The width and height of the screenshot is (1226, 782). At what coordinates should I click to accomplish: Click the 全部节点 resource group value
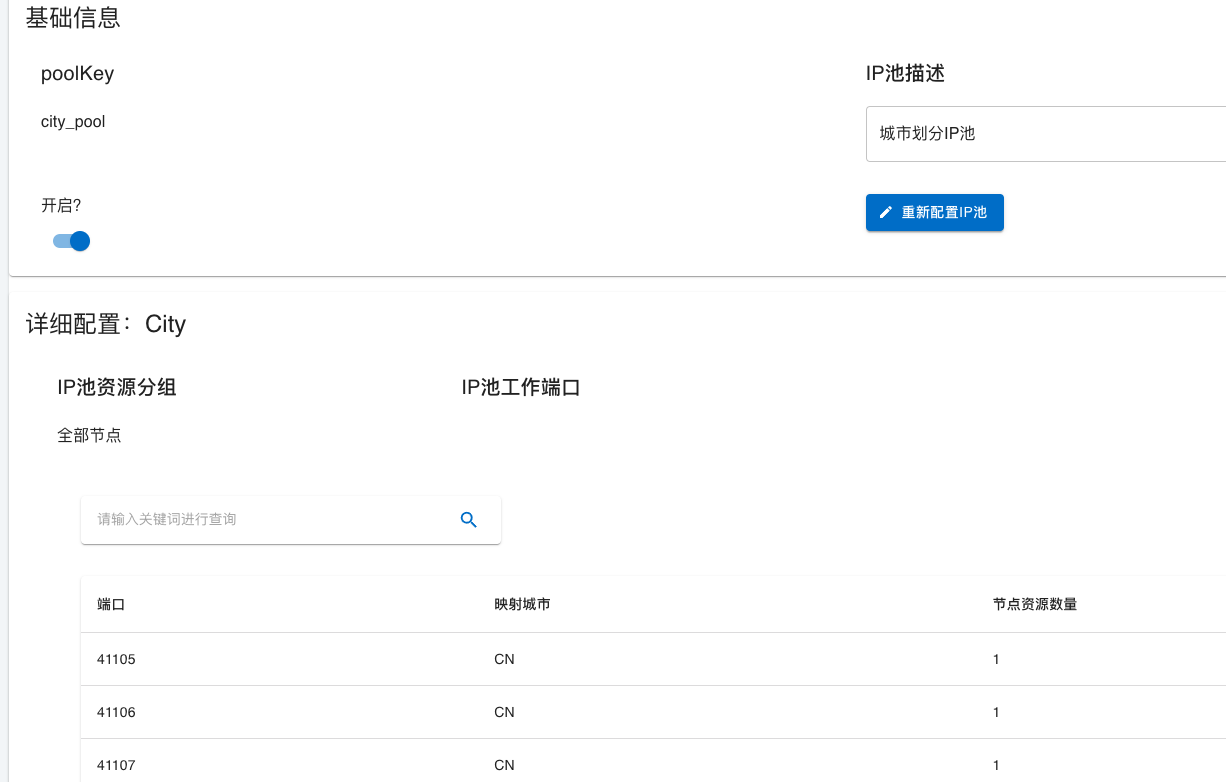(x=89, y=436)
